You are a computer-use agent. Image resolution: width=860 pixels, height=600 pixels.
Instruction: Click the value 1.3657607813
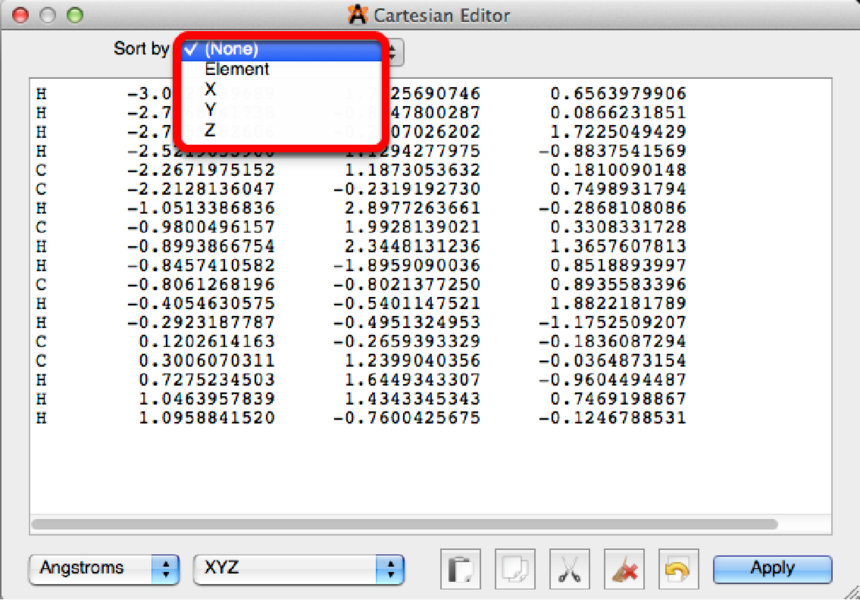(x=618, y=246)
